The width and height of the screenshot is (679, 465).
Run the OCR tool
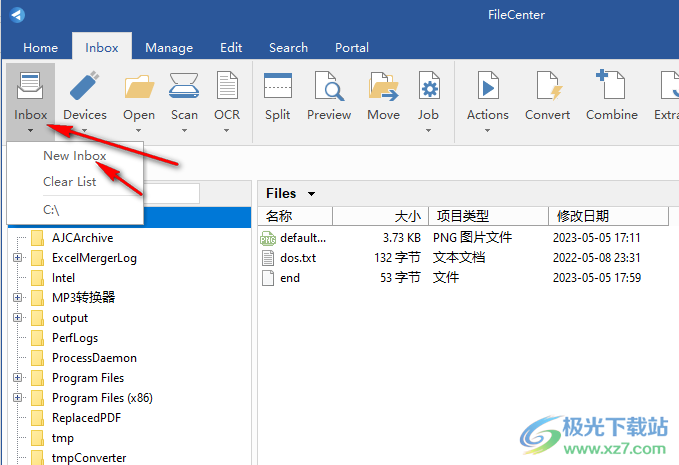[227, 86]
